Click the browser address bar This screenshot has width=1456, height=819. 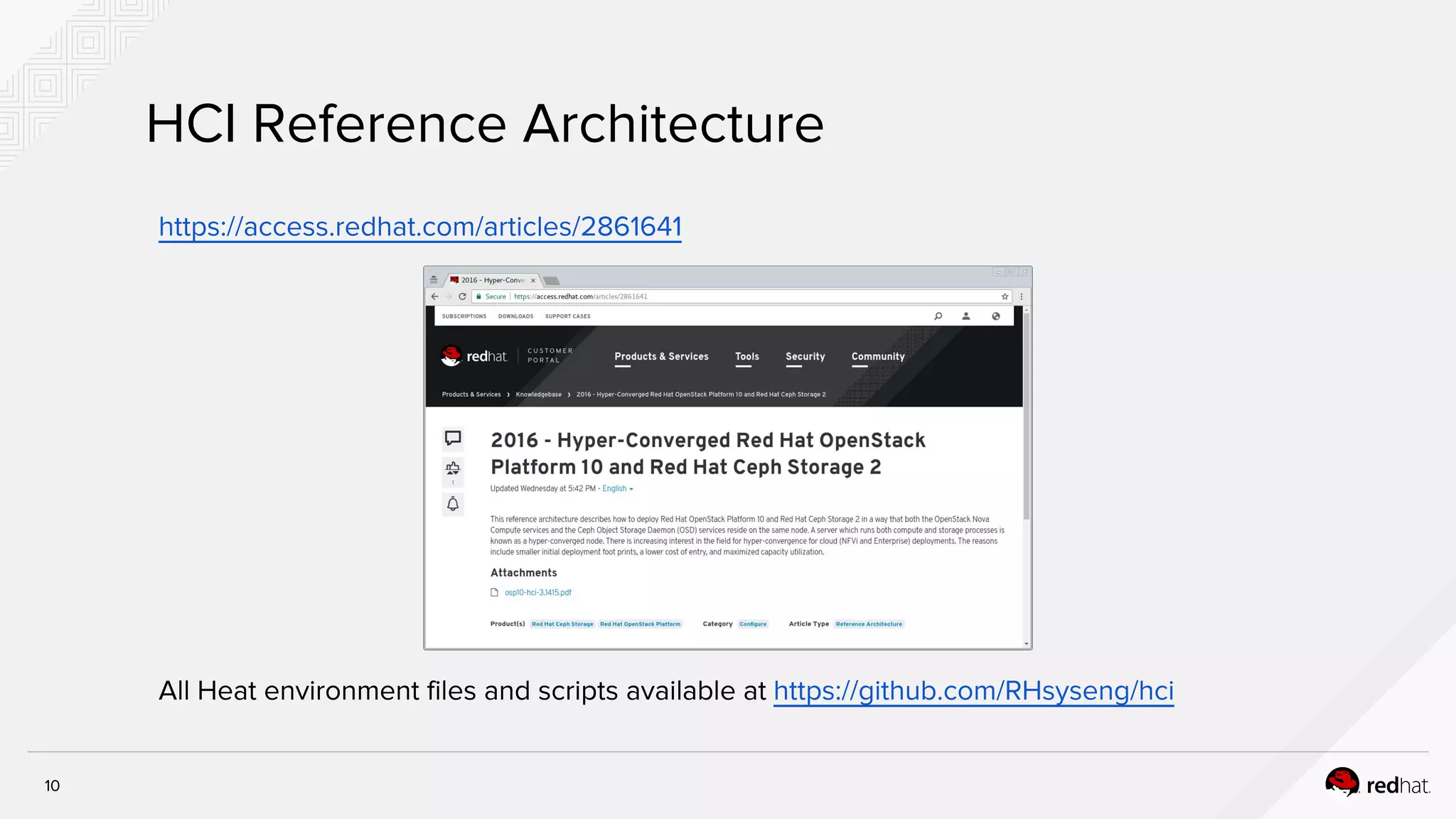click(742, 296)
